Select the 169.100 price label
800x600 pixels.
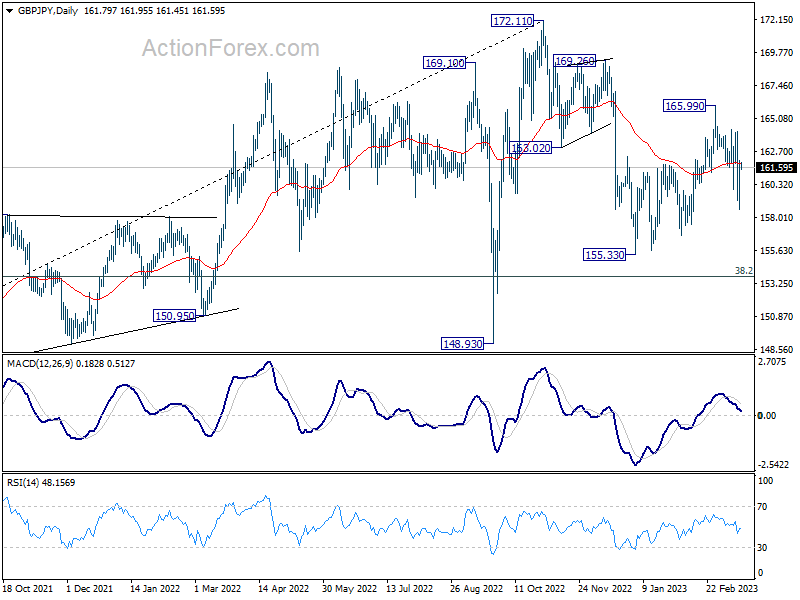pos(444,63)
